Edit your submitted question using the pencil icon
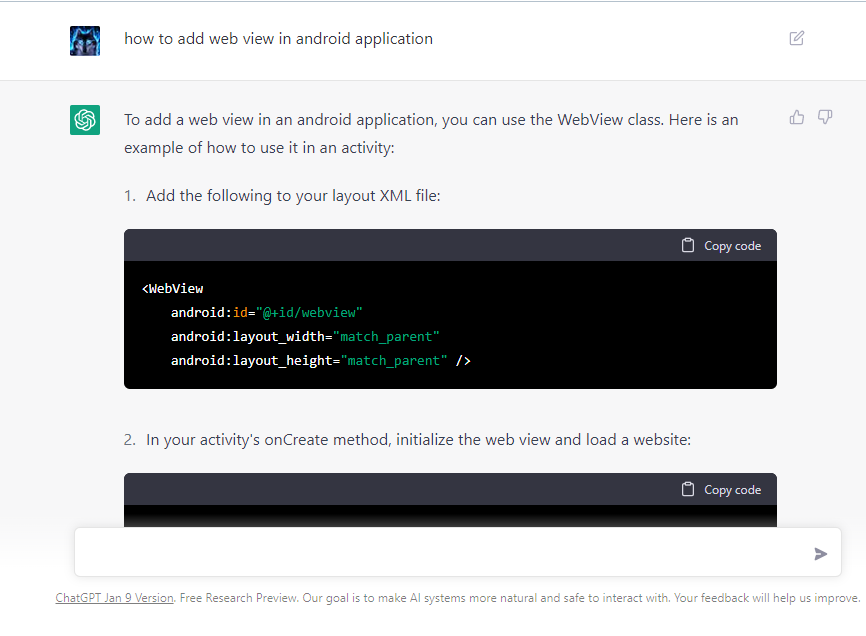This screenshot has height=636, width=866. pyautogui.click(x=796, y=38)
